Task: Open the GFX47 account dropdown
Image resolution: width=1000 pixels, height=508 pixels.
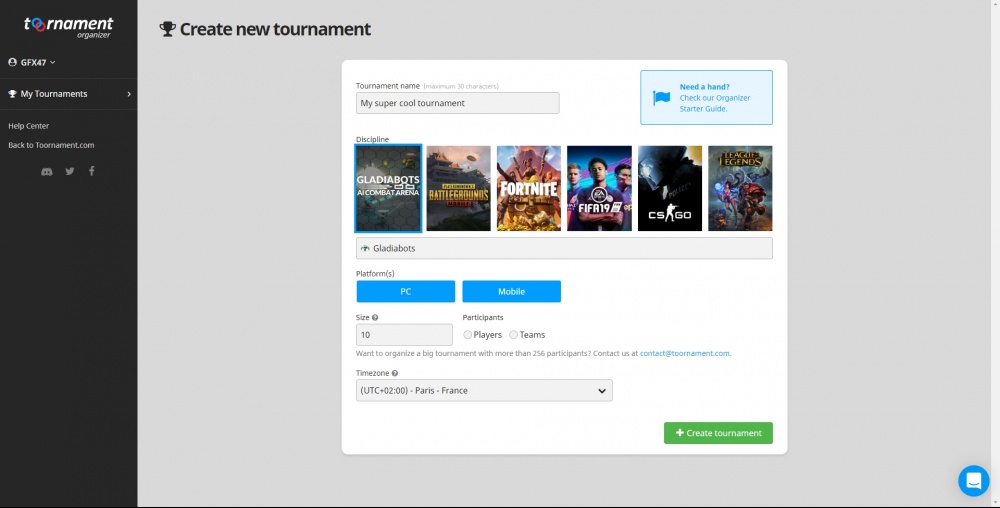Action: click(32, 62)
